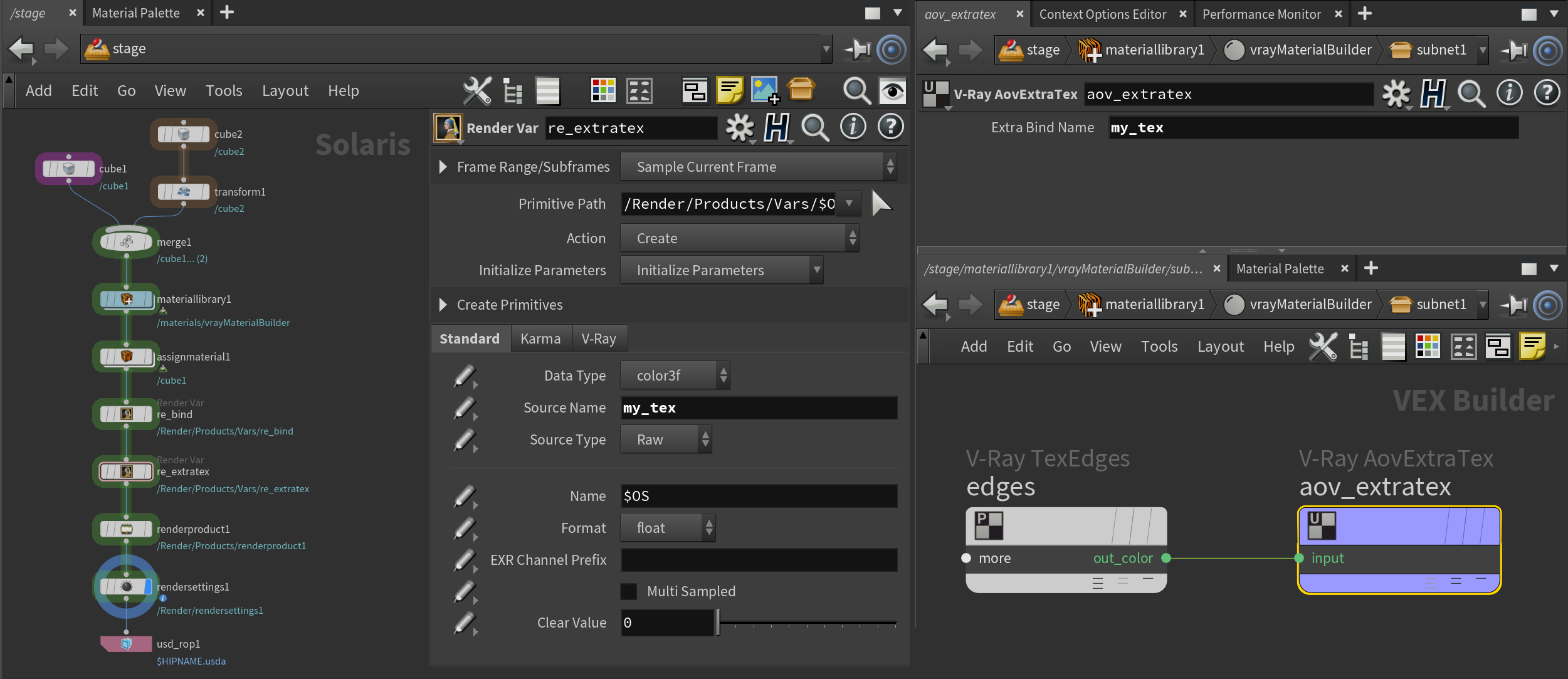The width and height of the screenshot is (1568, 679).
Task: Adjust the Clear Value slider
Action: 808,623
